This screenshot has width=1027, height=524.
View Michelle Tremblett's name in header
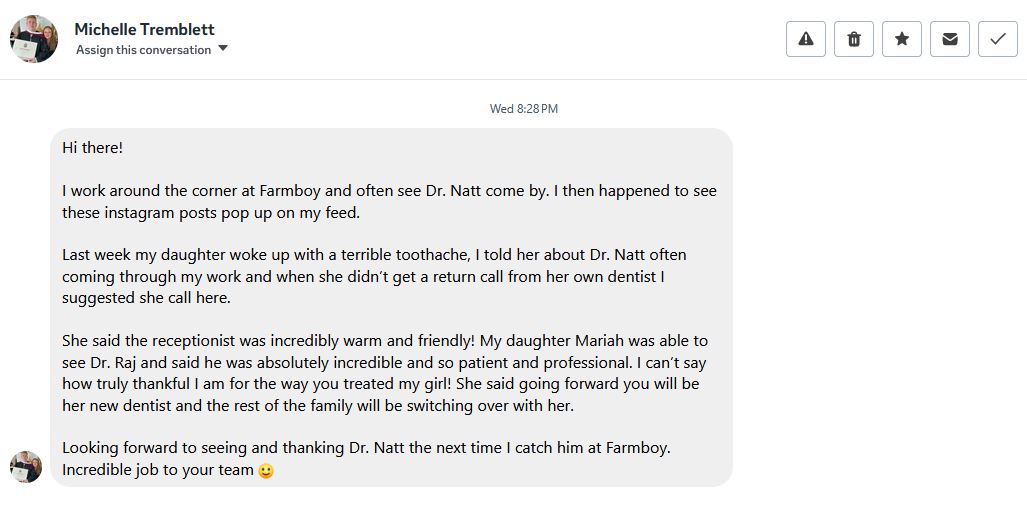(x=144, y=29)
